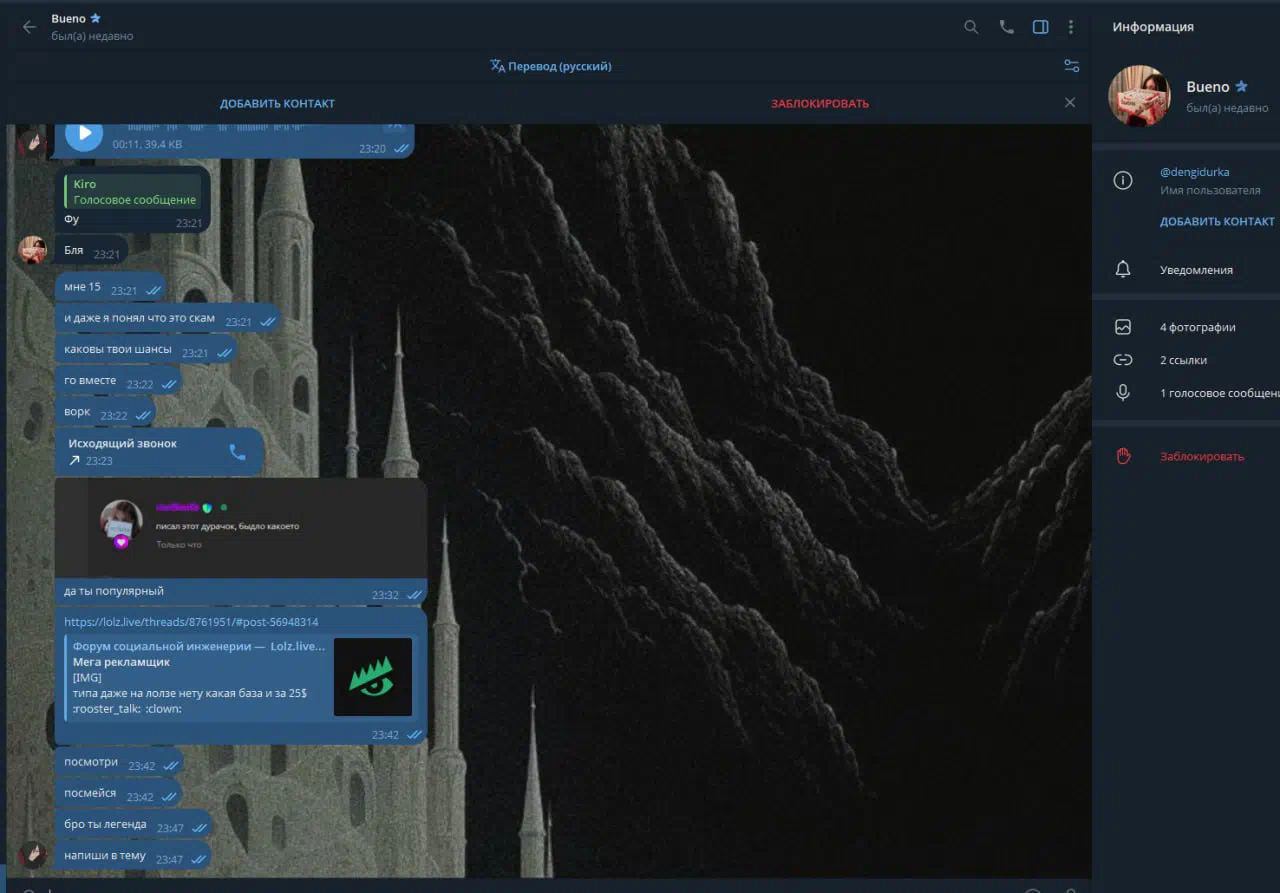Click the microphone icon in info panel
This screenshot has width=1280, height=893.
click(1123, 393)
